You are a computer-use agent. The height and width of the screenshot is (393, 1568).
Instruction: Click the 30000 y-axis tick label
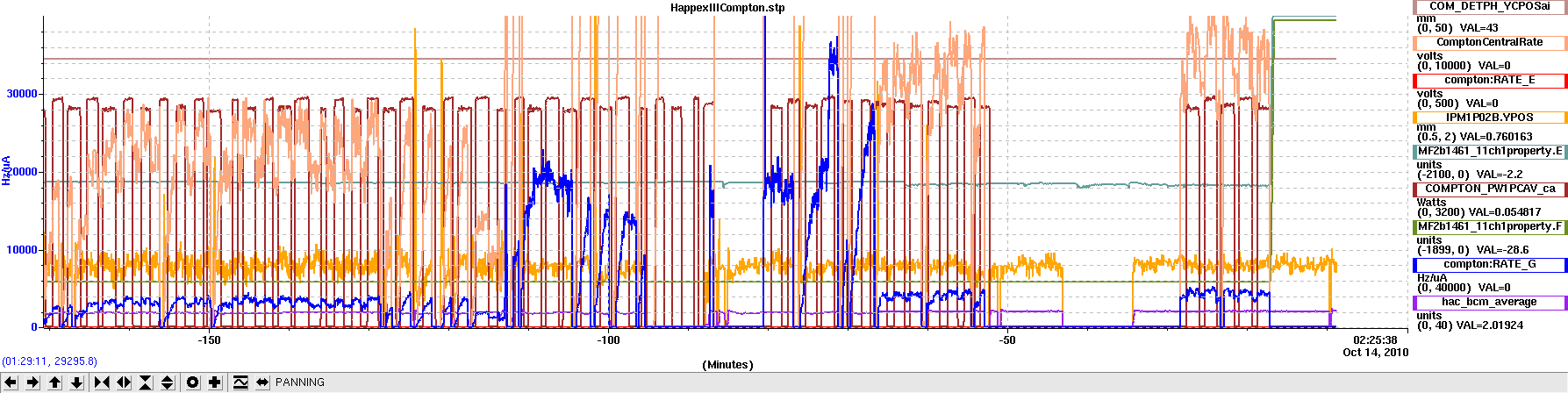(x=22, y=94)
